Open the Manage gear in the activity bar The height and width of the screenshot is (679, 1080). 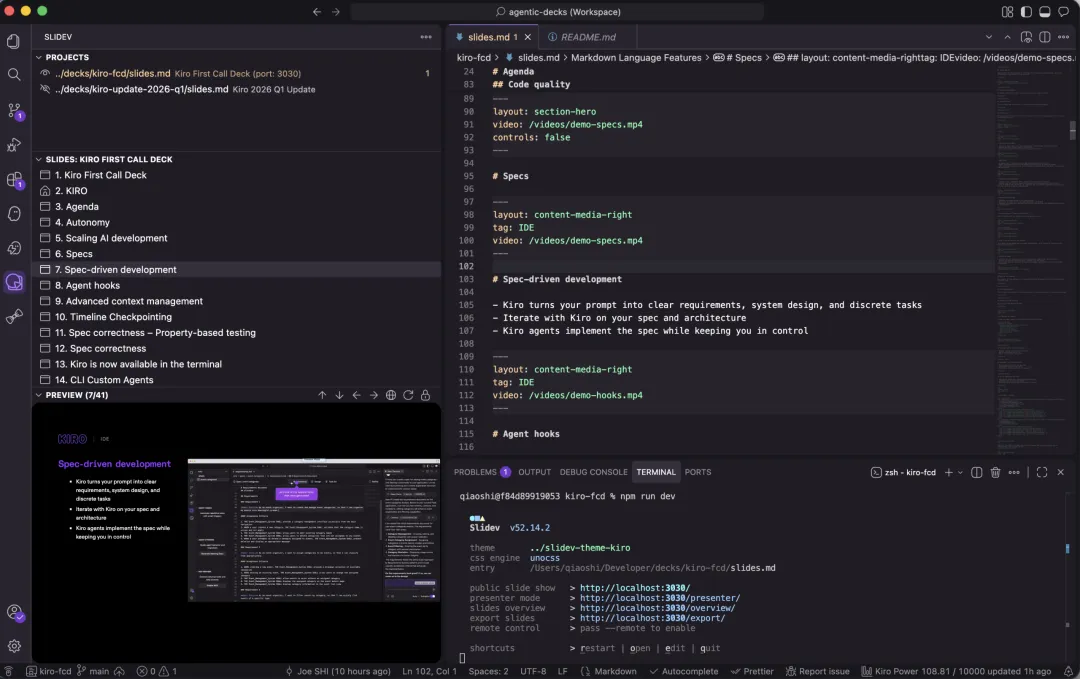click(14, 646)
